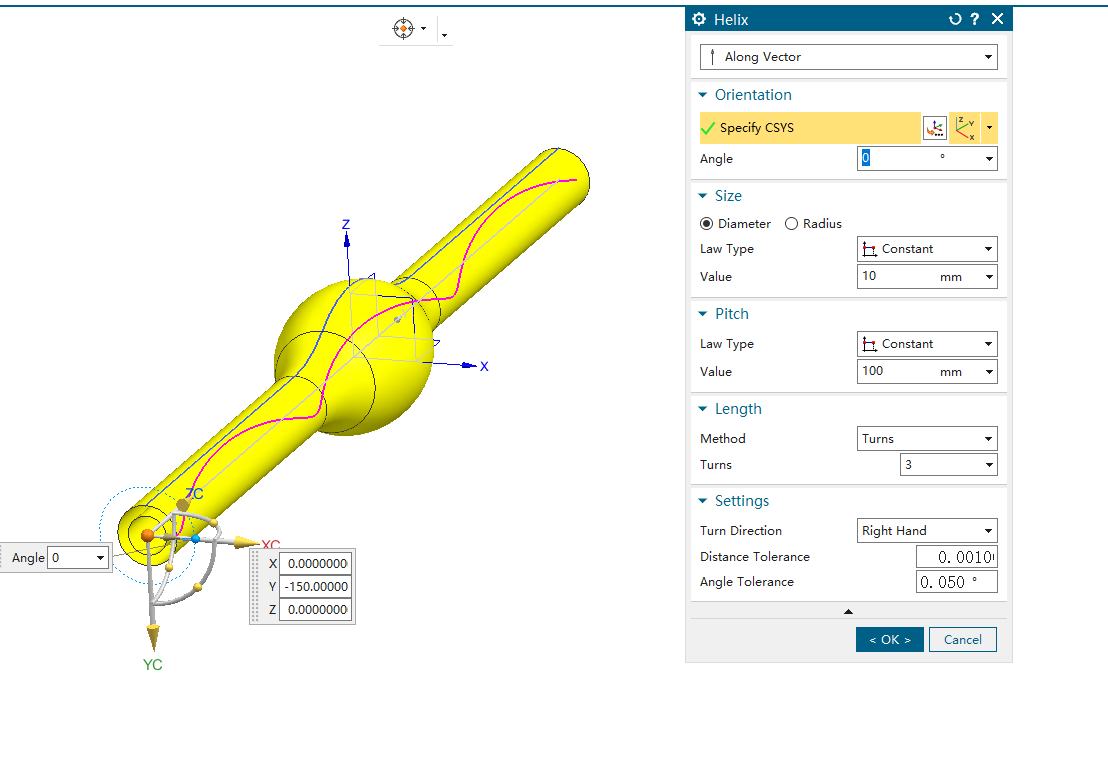Open the Length Method dropdown

coord(927,439)
